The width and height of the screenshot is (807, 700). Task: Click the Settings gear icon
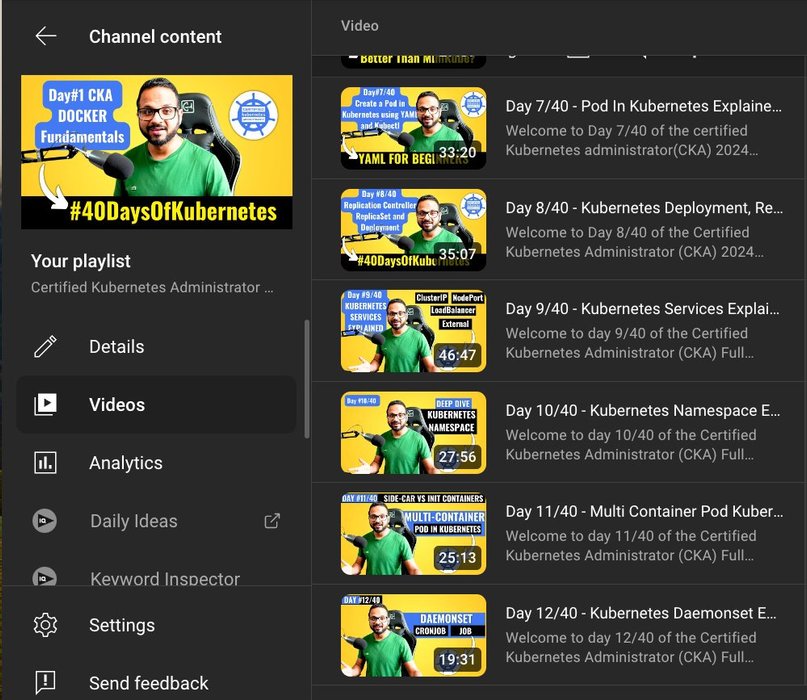tap(45, 625)
